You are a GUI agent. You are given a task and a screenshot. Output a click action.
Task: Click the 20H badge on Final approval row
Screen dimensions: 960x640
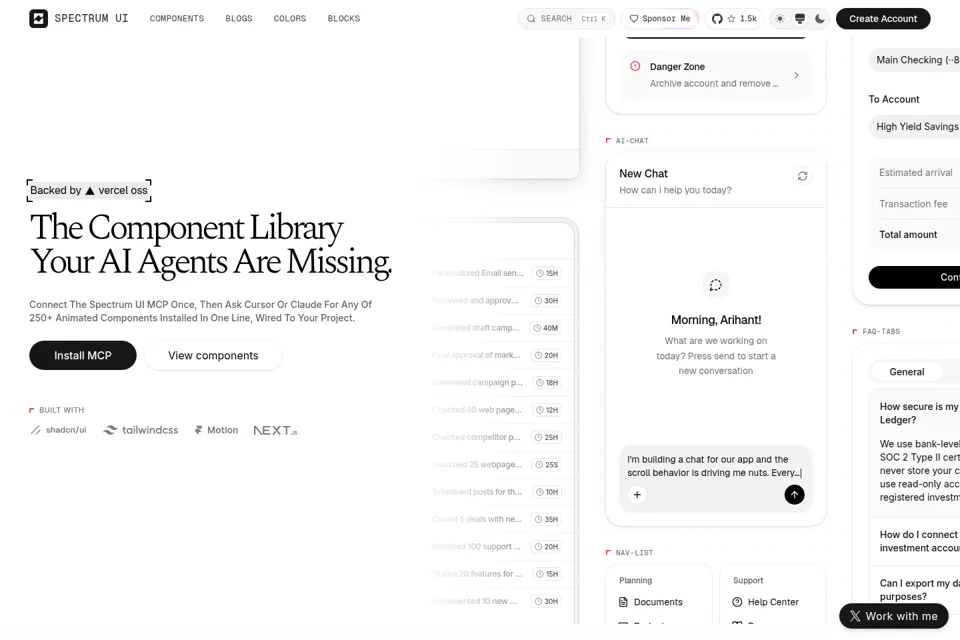click(546, 355)
